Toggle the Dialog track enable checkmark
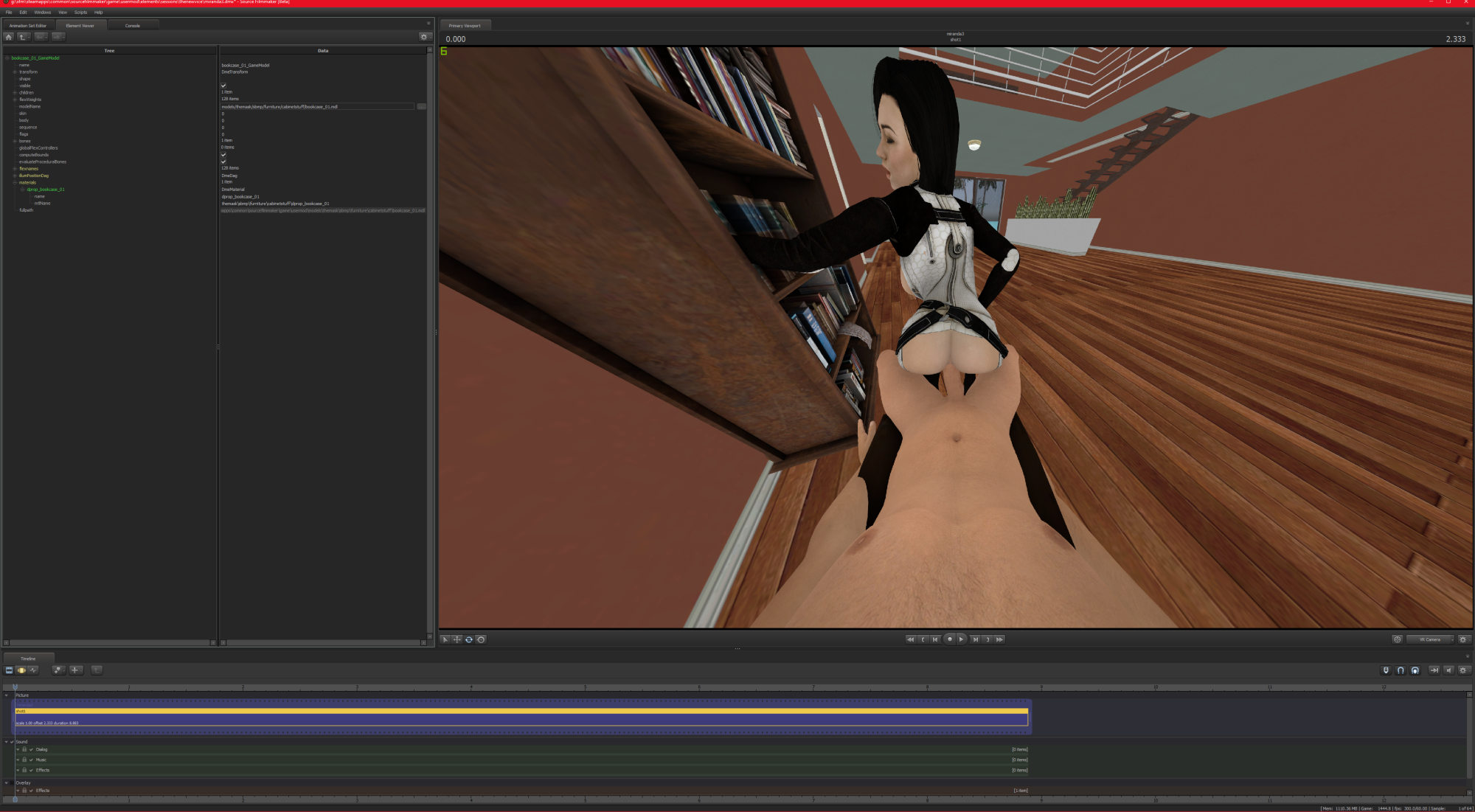This screenshot has width=1475, height=812. [x=31, y=749]
